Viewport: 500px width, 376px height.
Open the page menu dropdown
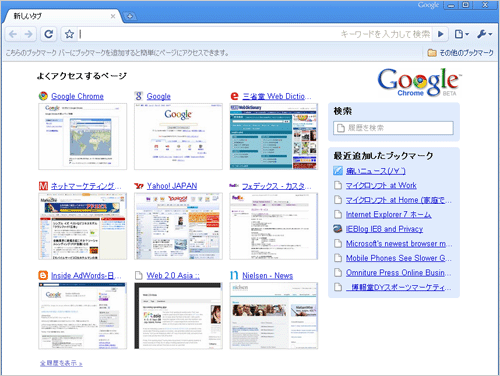coord(462,34)
